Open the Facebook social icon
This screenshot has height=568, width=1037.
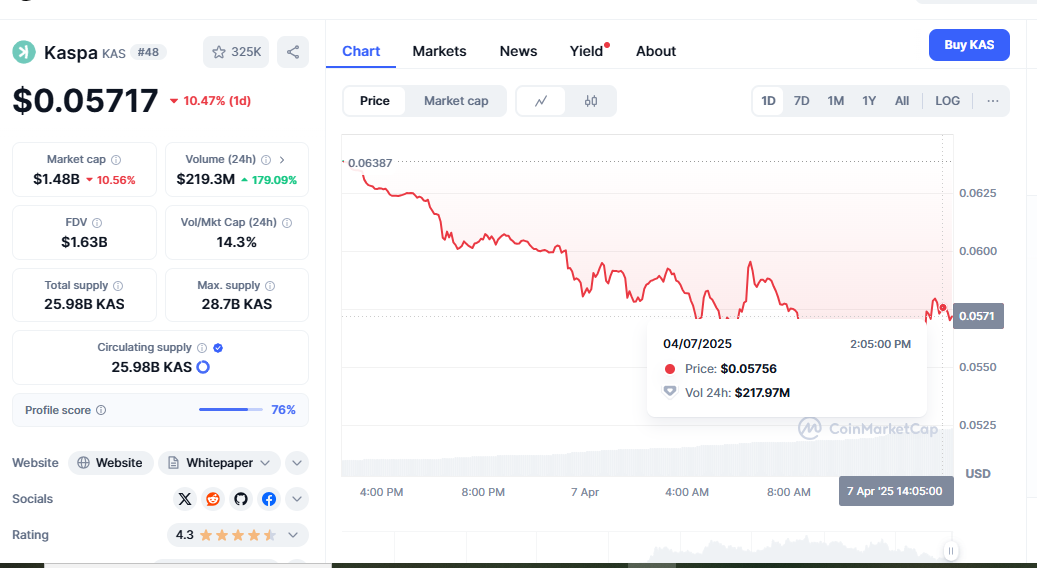[269, 499]
